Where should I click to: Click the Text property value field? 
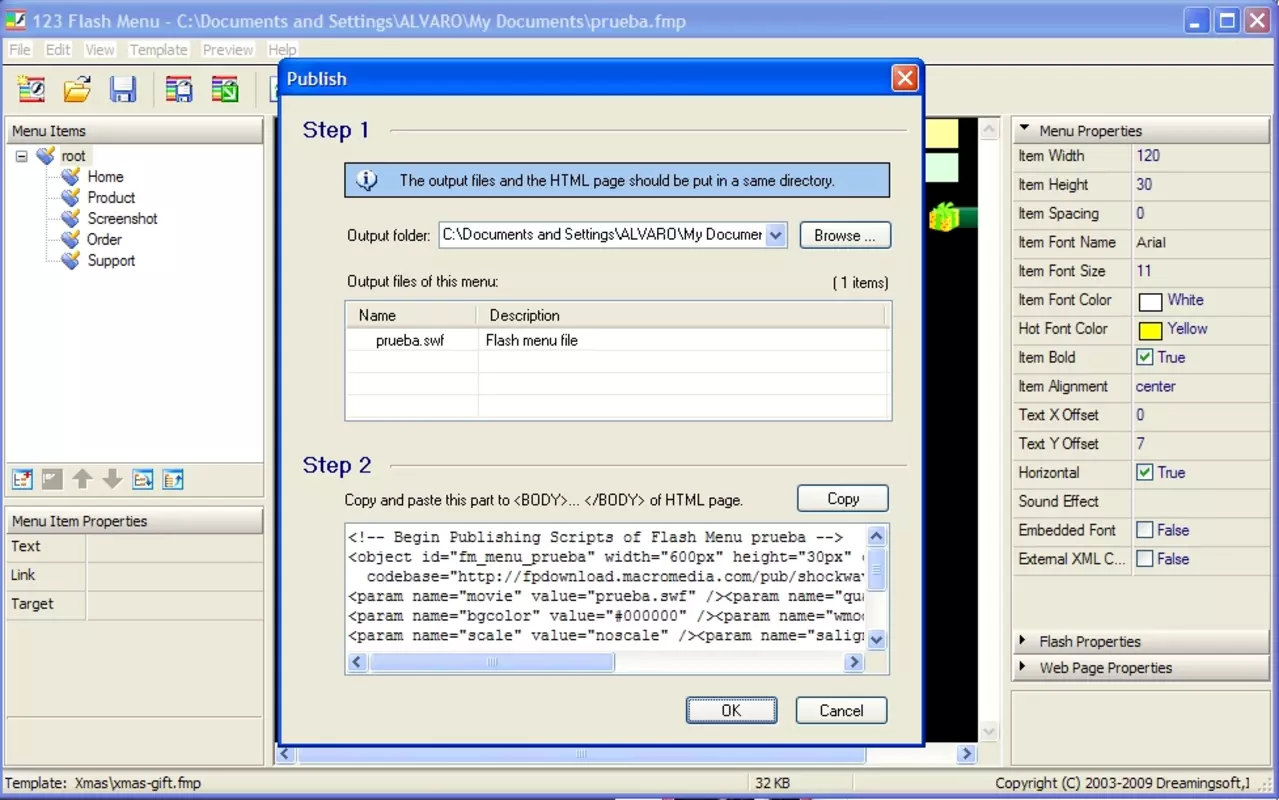174,546
